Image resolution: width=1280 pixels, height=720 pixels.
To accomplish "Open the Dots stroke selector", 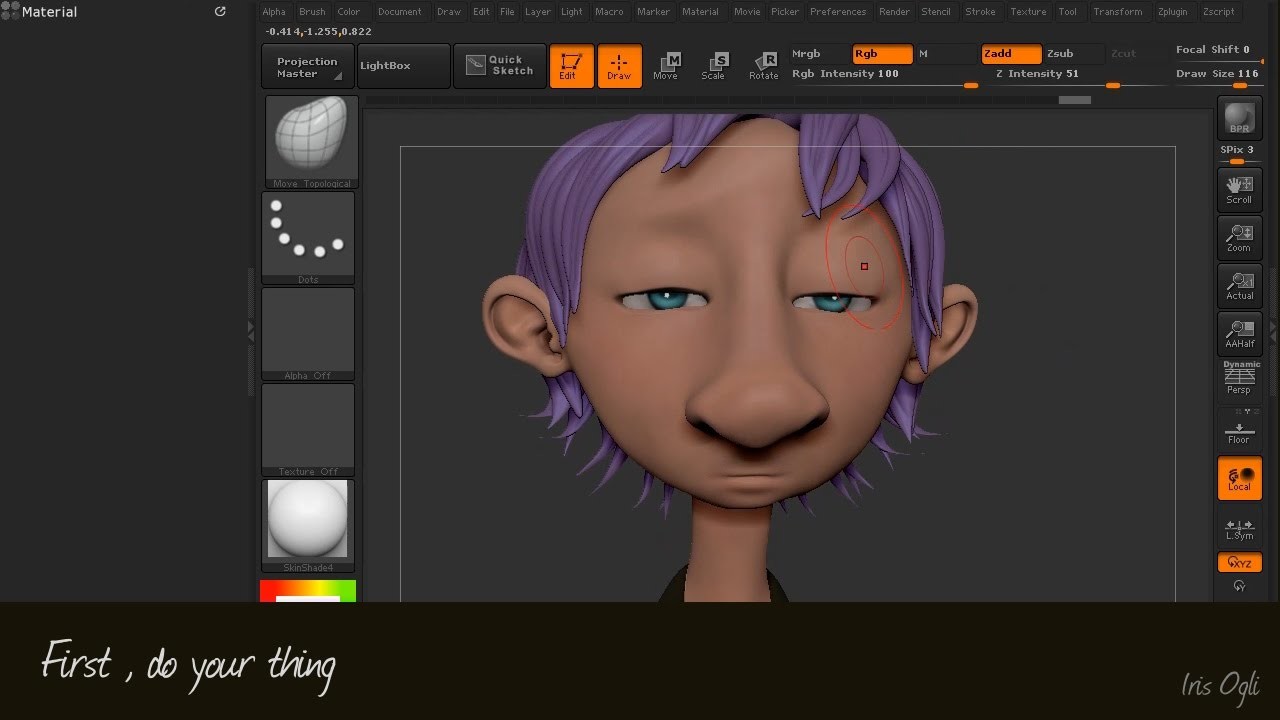I will pyautogui.click(x=308, y=234).
